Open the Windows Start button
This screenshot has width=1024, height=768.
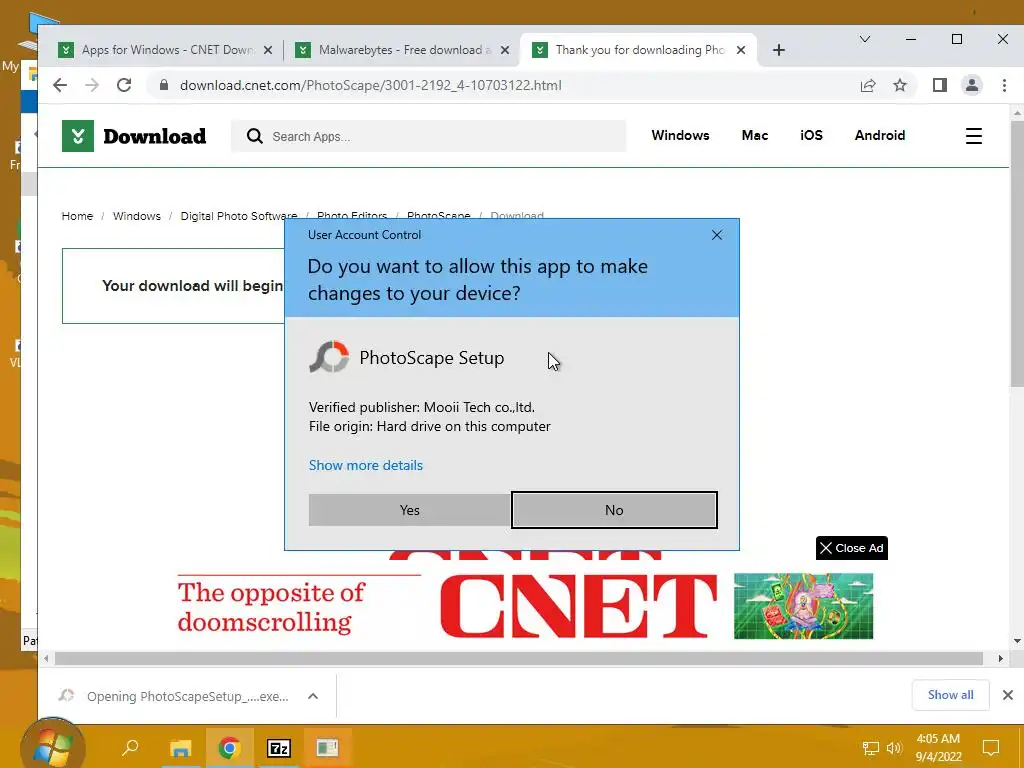click(x=52, y=744)
